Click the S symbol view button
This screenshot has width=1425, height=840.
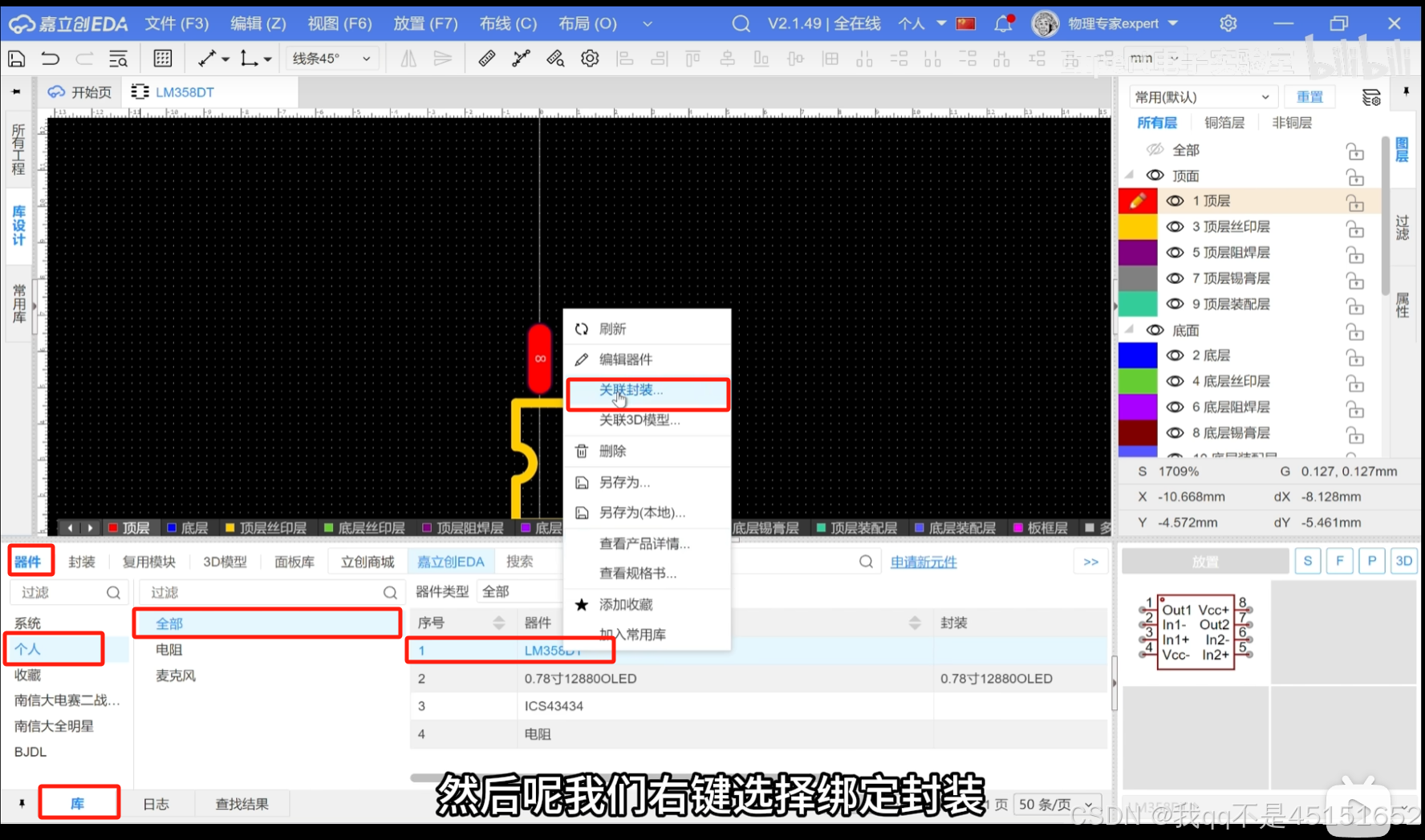[x=1308, y=562]
